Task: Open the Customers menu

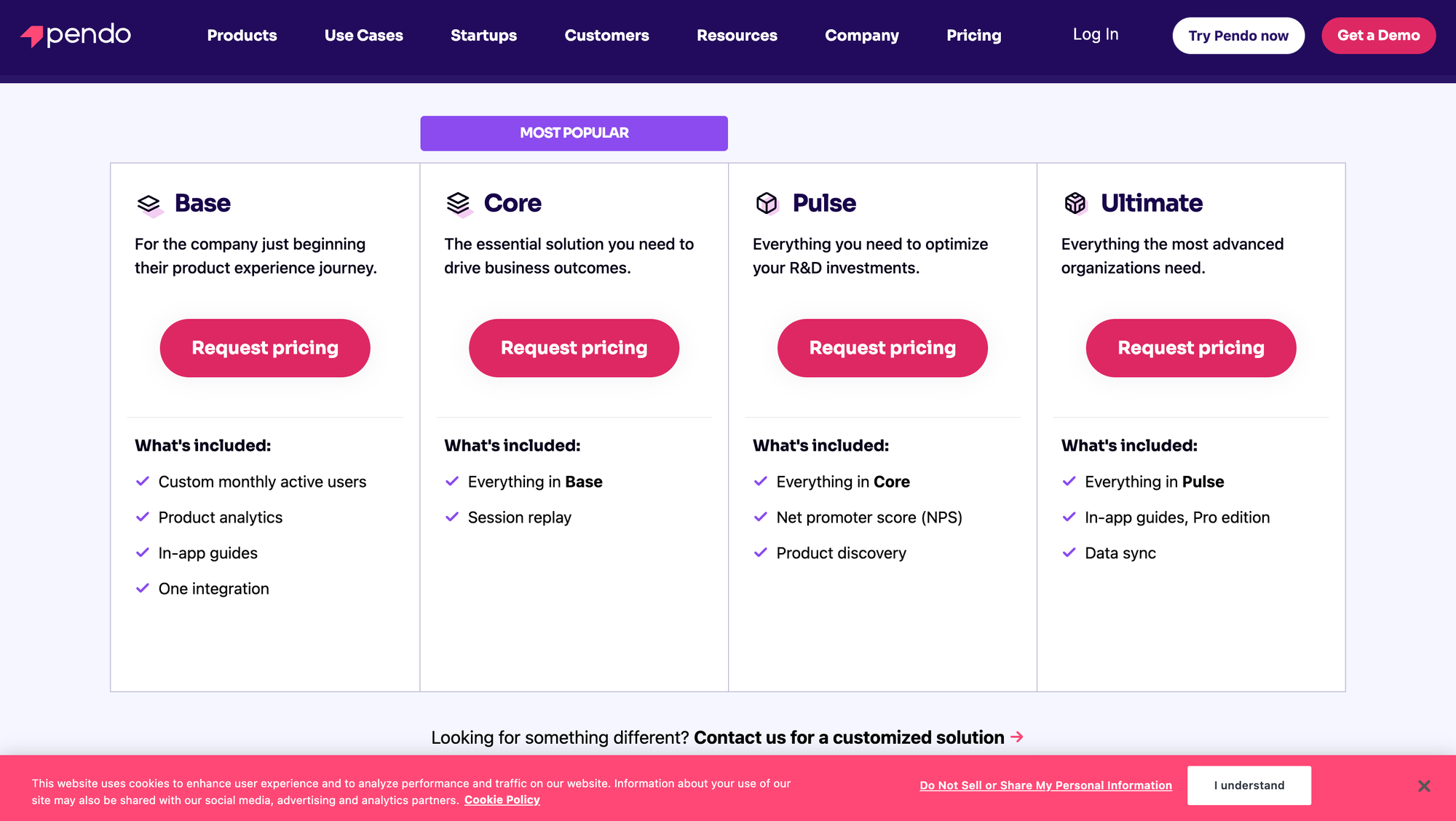Action: 606,36
